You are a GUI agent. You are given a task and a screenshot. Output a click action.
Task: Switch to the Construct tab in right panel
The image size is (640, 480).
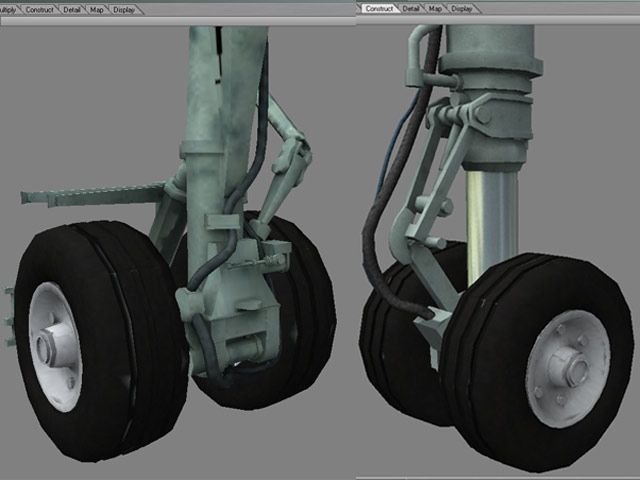pyautogui.click(x=379, y=8)
